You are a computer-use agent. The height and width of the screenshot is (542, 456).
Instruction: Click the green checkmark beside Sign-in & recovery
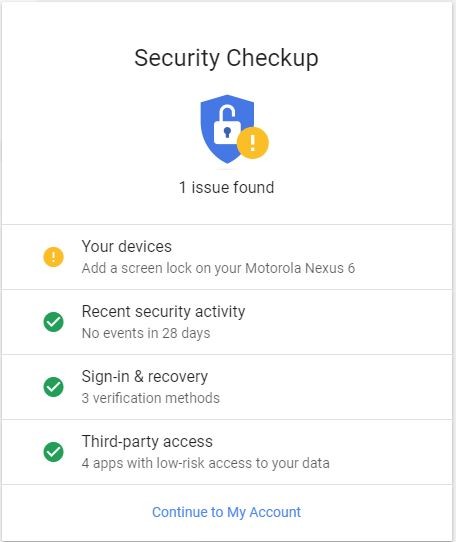click(x=53, y=387)
